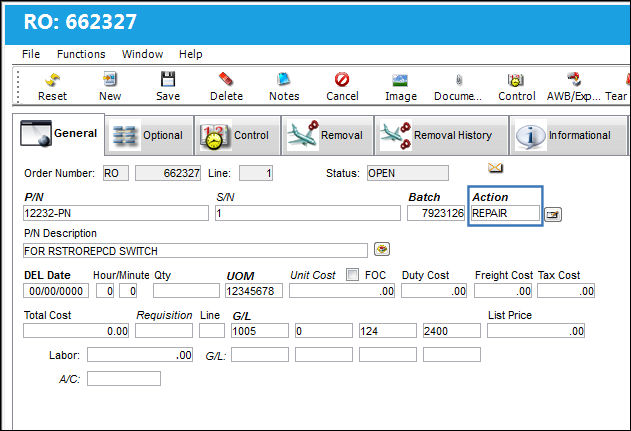Switch to the General tab
Viewport: 631px width, 431px height.
tap(59, 134)
